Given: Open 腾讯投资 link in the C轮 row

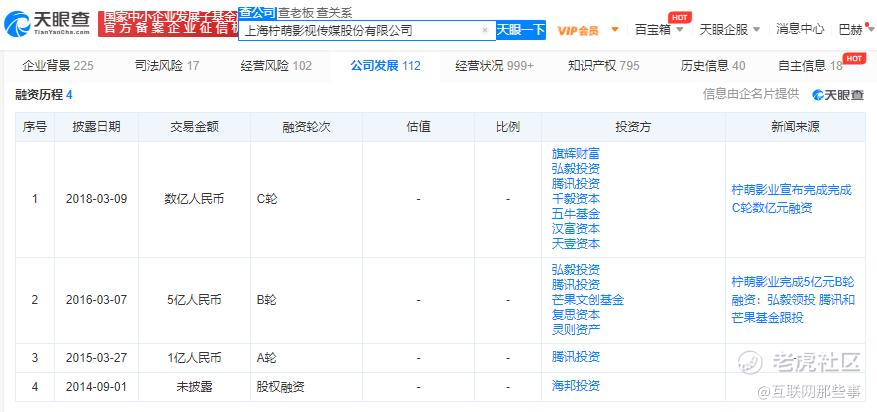Looking at the screenshot, I should (x=576, y=183).
